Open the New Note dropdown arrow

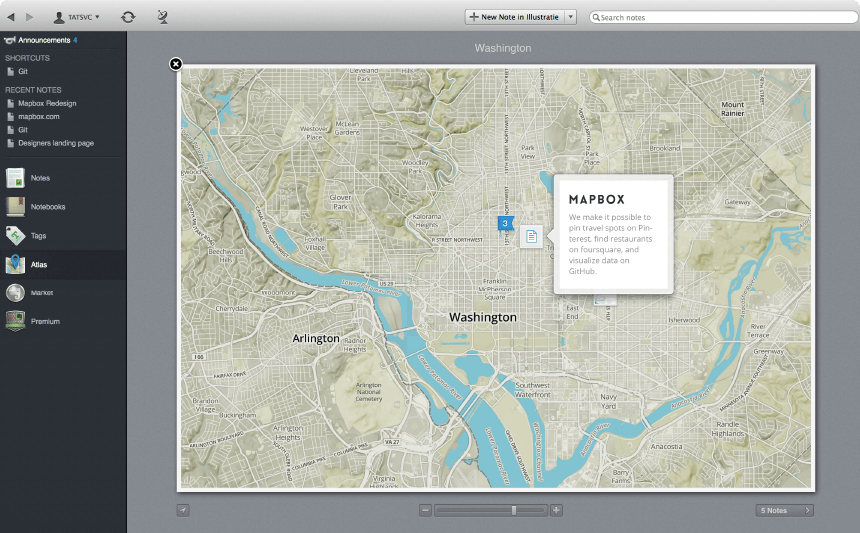click(x=570, y=17)
